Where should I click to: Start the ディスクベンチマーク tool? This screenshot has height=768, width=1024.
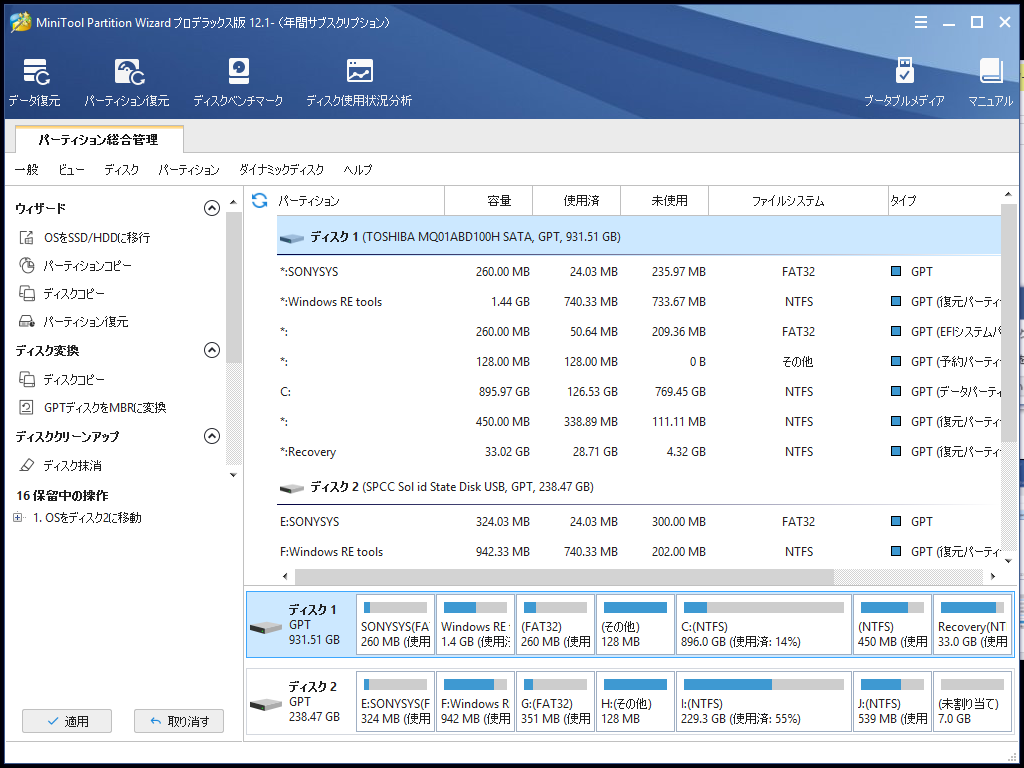(238, 82)
